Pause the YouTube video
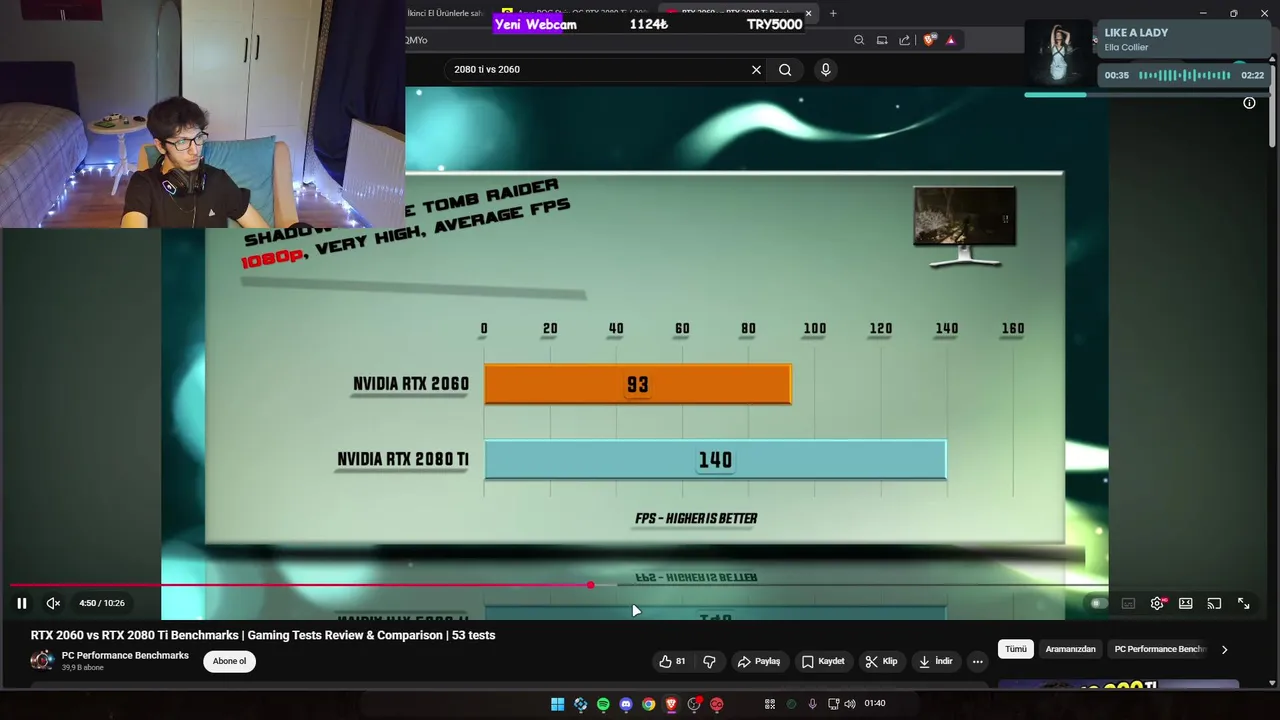 [21, 603]
